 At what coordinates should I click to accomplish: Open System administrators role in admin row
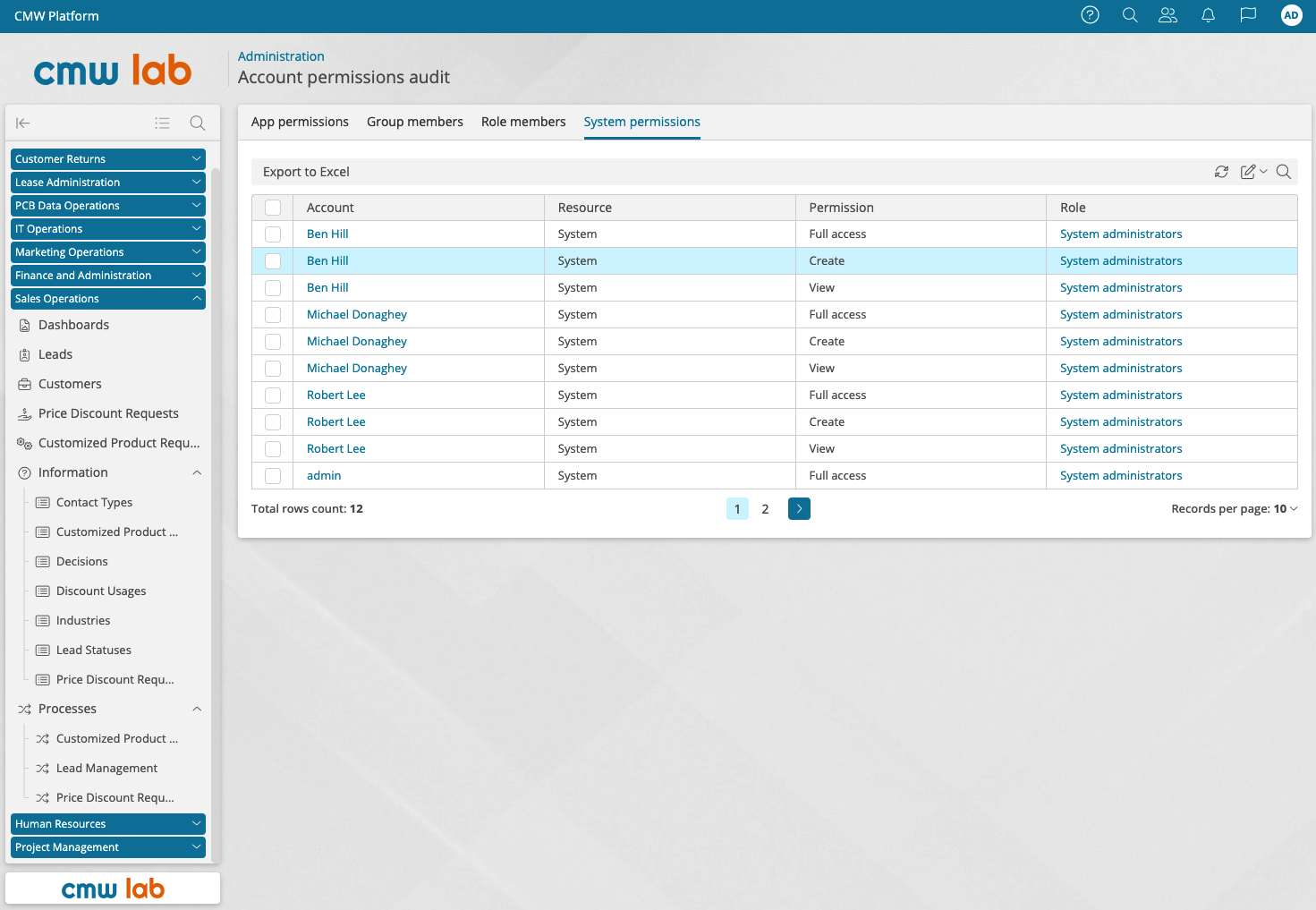coord(1121,475)
